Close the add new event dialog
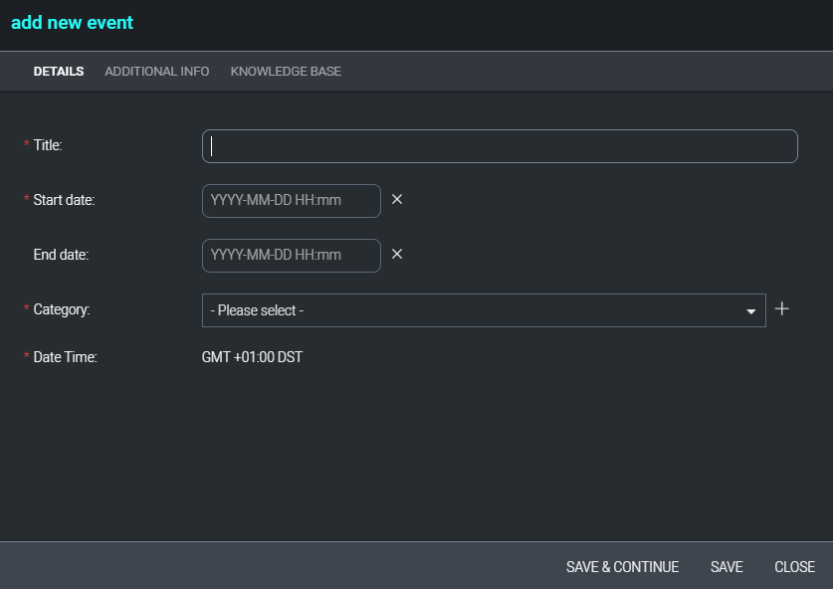 point(794,567)
